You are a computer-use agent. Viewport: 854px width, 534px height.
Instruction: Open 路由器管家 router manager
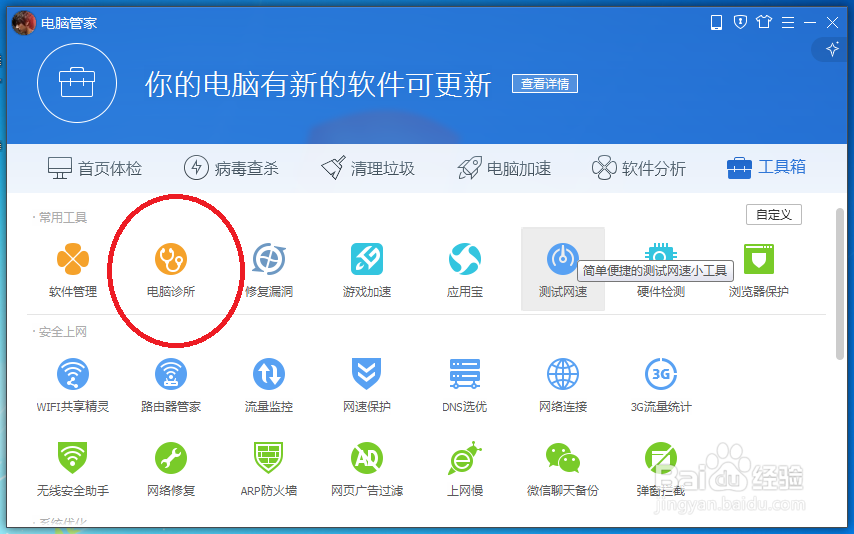point(170,385)
